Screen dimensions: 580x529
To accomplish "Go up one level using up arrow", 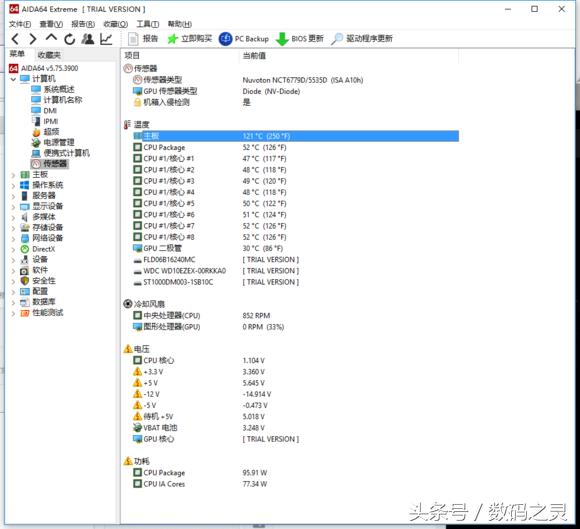I will pos(51,38).
